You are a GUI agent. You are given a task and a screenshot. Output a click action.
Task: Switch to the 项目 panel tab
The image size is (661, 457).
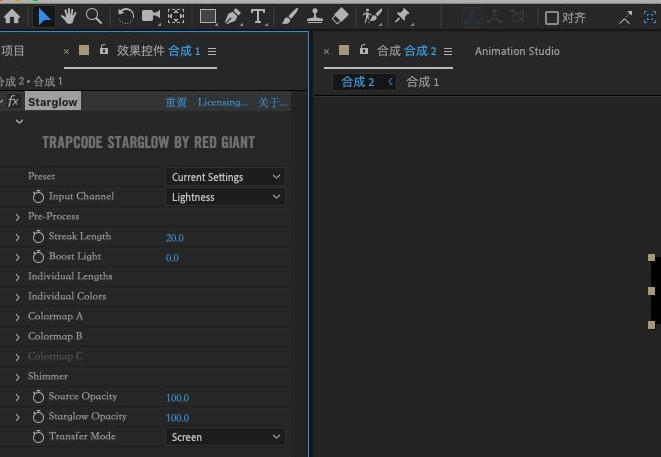coord(14,51)
